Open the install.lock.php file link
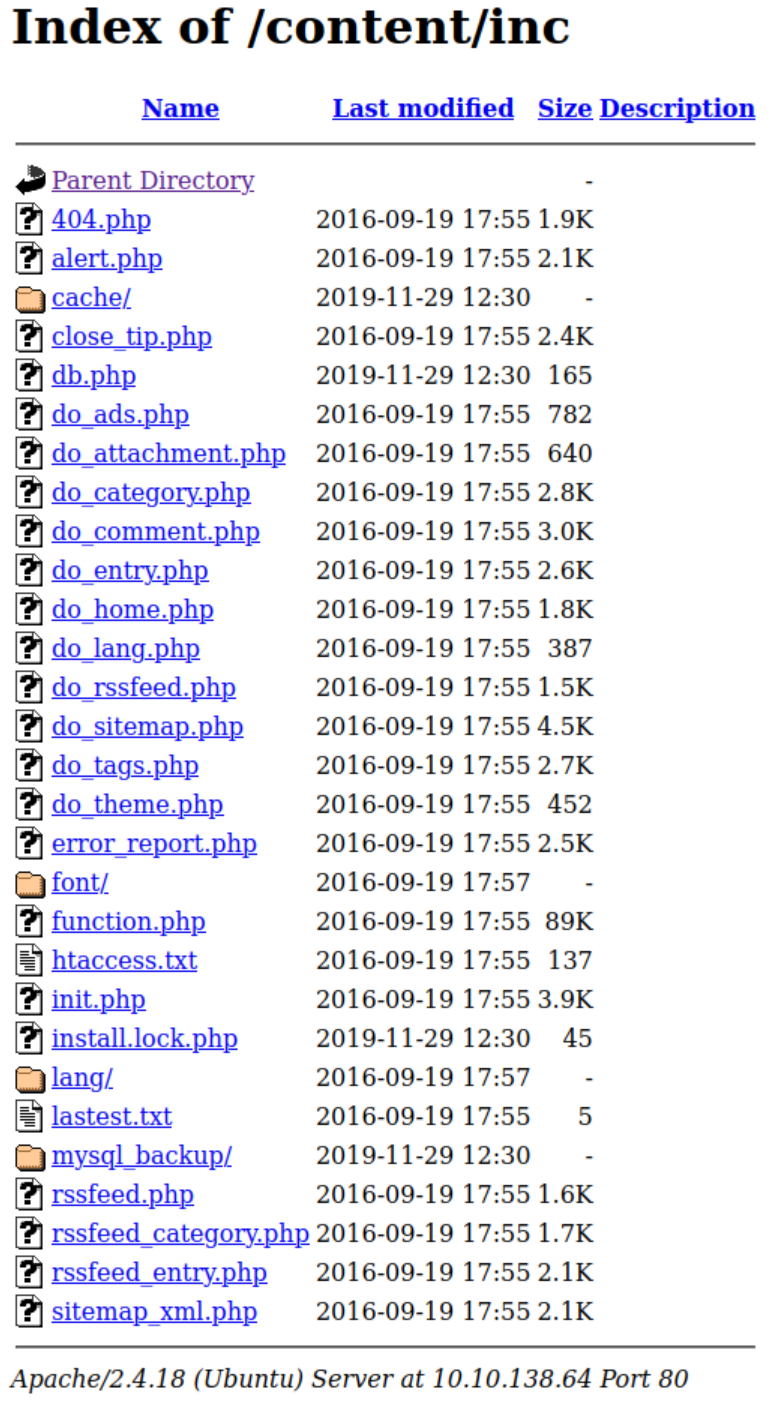Screen dimensions: 771x1413 point(145,1039)
